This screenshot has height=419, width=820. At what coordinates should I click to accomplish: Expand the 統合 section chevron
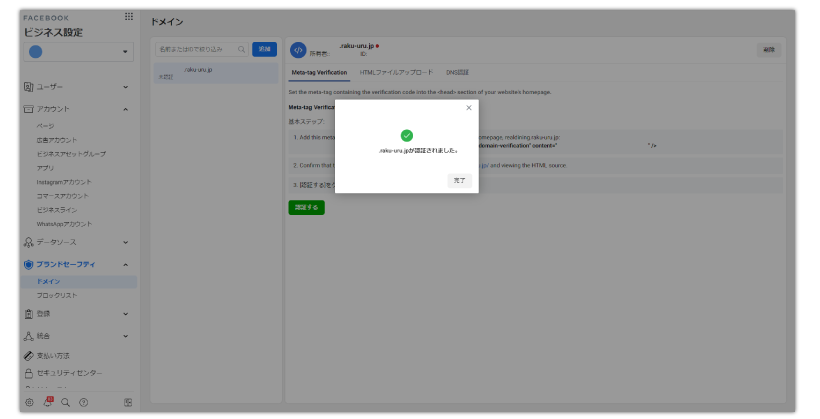(x=126, y=336)
